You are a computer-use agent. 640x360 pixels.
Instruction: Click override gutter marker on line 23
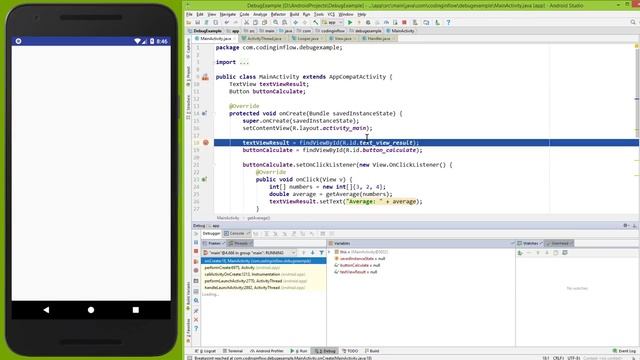point(204,179)
